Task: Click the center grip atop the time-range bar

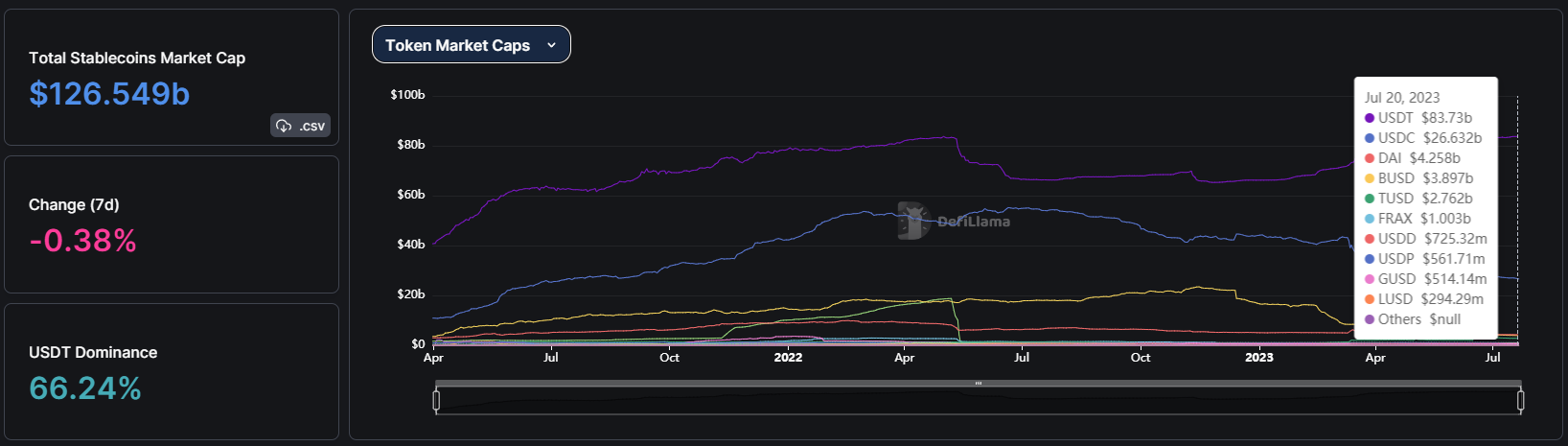Action: [x=978, y=384]
